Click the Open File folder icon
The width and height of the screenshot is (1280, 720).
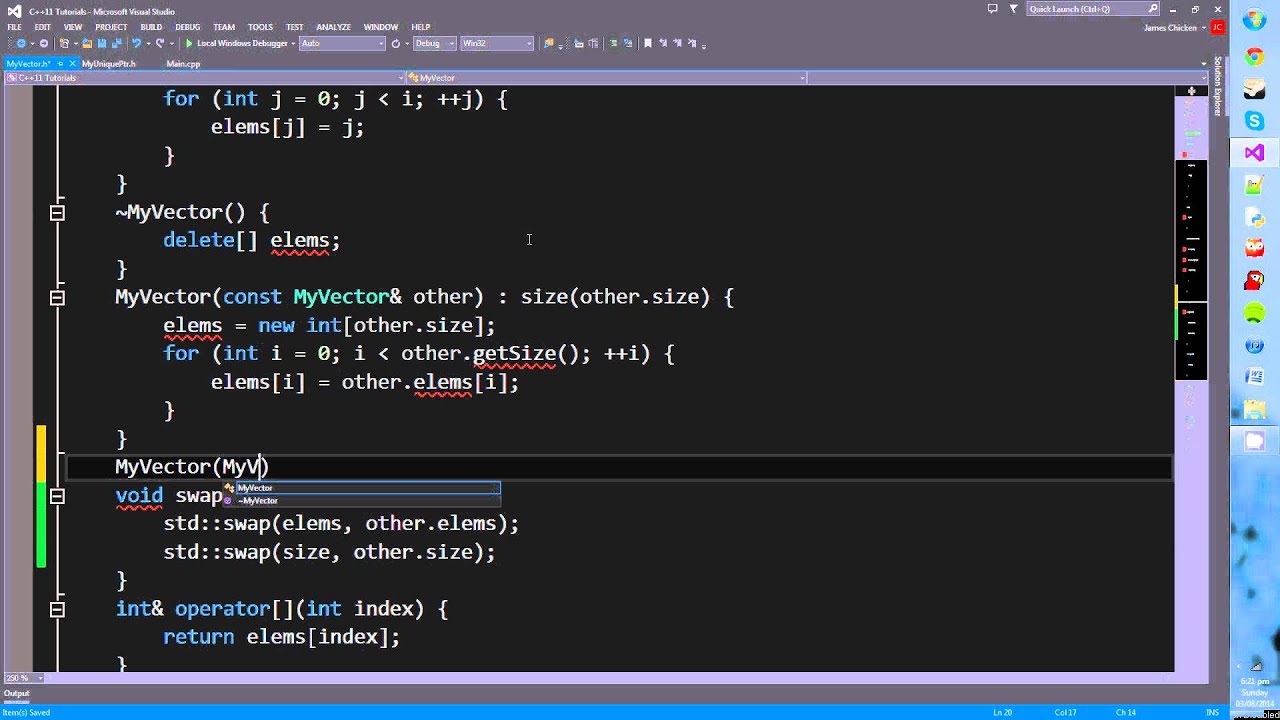tap(87, 43)
